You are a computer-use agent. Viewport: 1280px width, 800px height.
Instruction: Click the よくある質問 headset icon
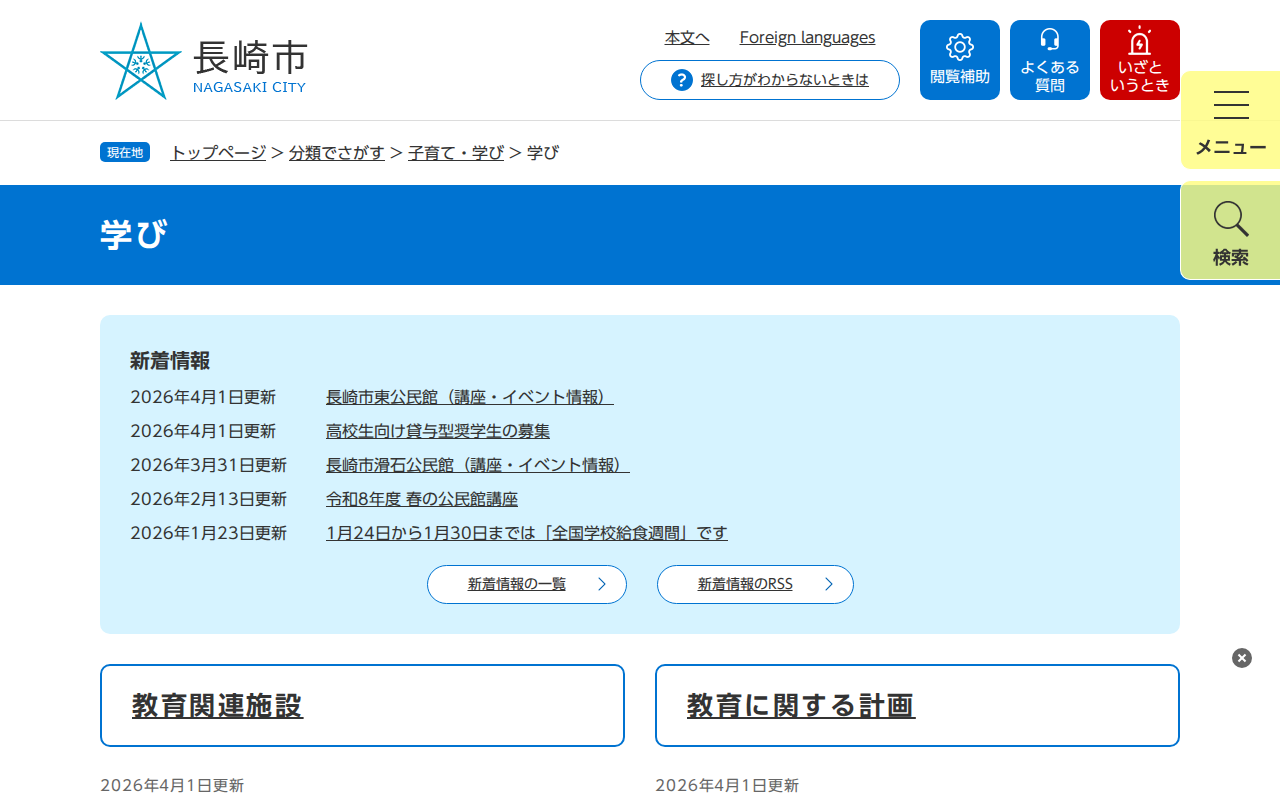click(1049, 59)
